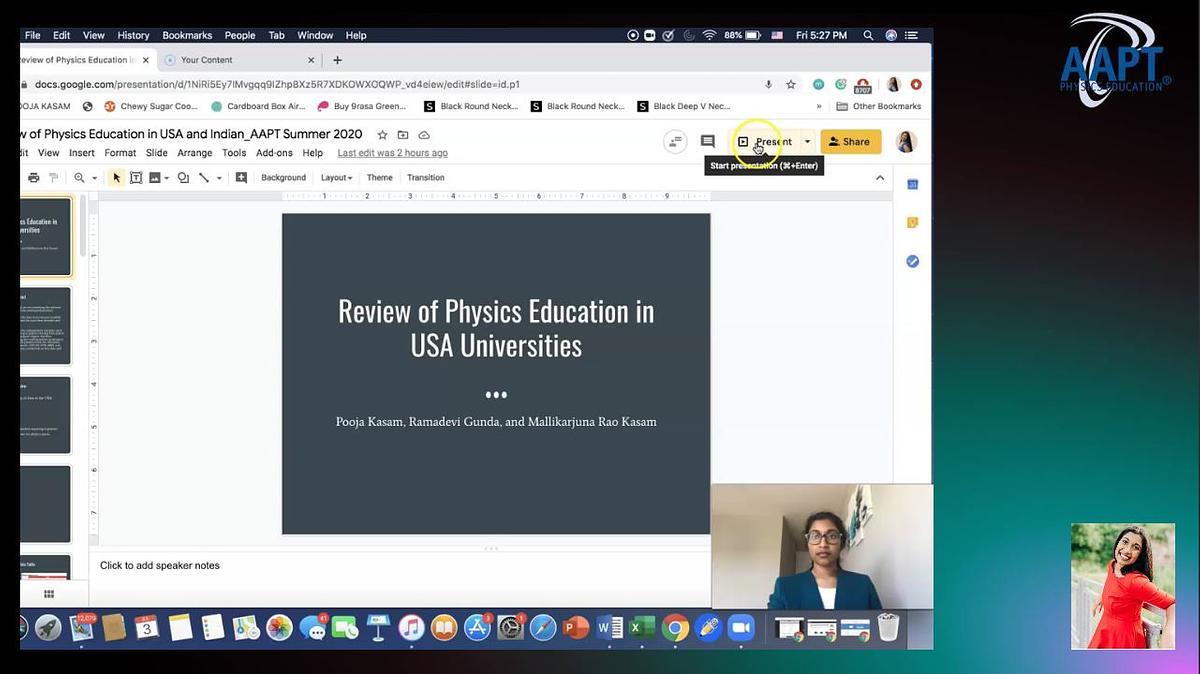1200x674 pixels.
Task: Click the yellow Share button
Action: 850,142
